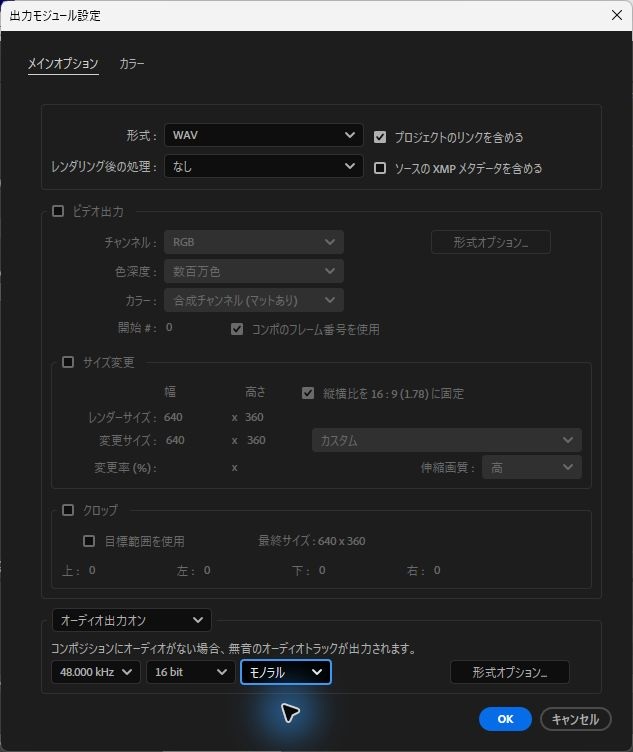633x752 pixels.
Task: Open the オーディオ出力オン dropdown
Action: coord(131,620)
